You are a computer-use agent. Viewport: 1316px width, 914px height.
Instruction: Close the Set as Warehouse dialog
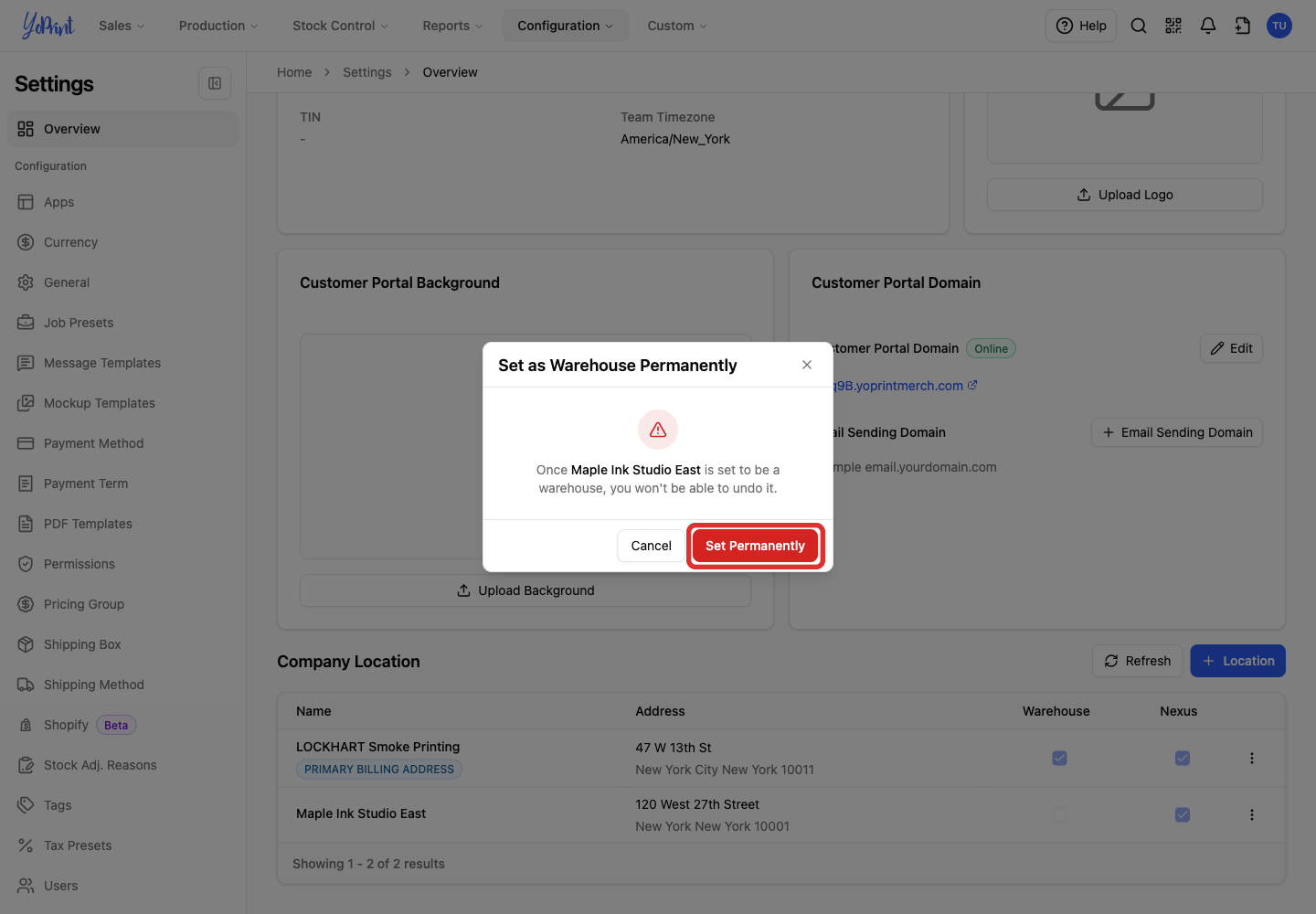[807, 365]
